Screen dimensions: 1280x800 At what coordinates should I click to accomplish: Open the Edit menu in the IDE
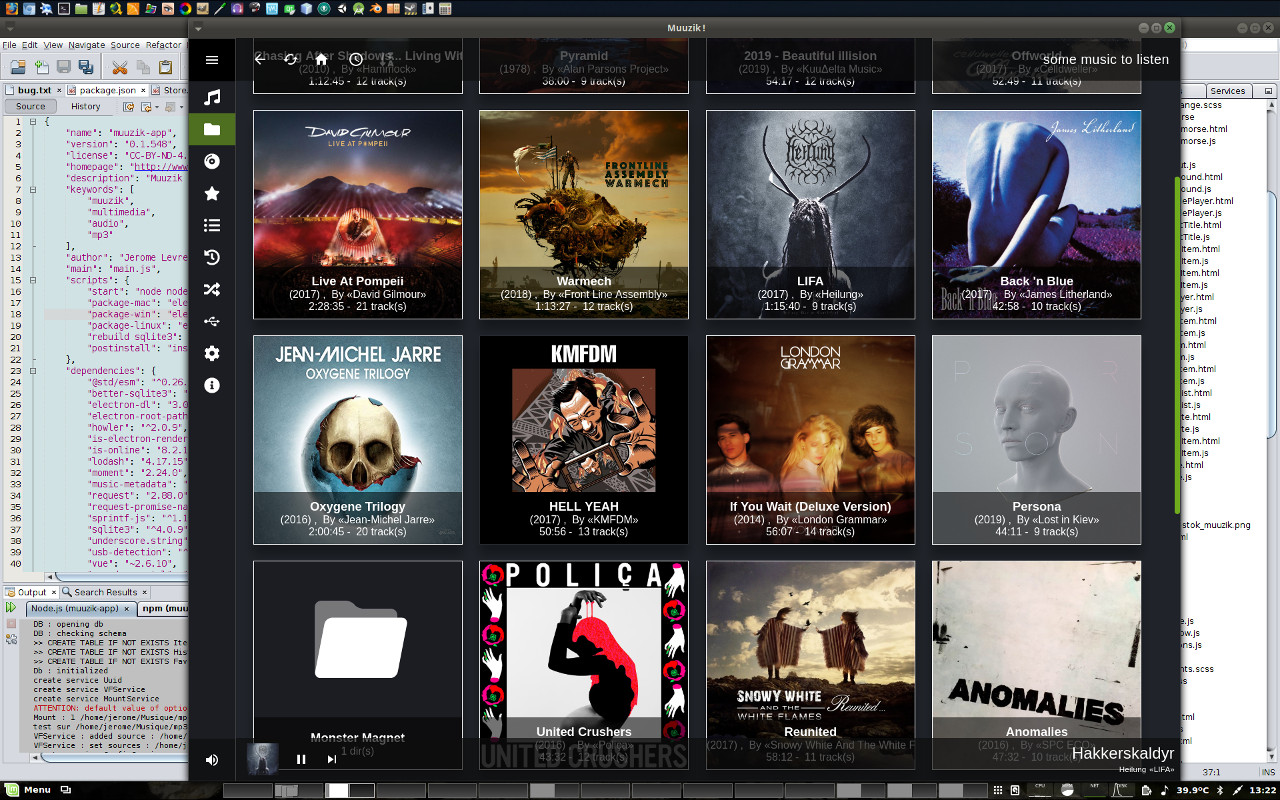31,45
